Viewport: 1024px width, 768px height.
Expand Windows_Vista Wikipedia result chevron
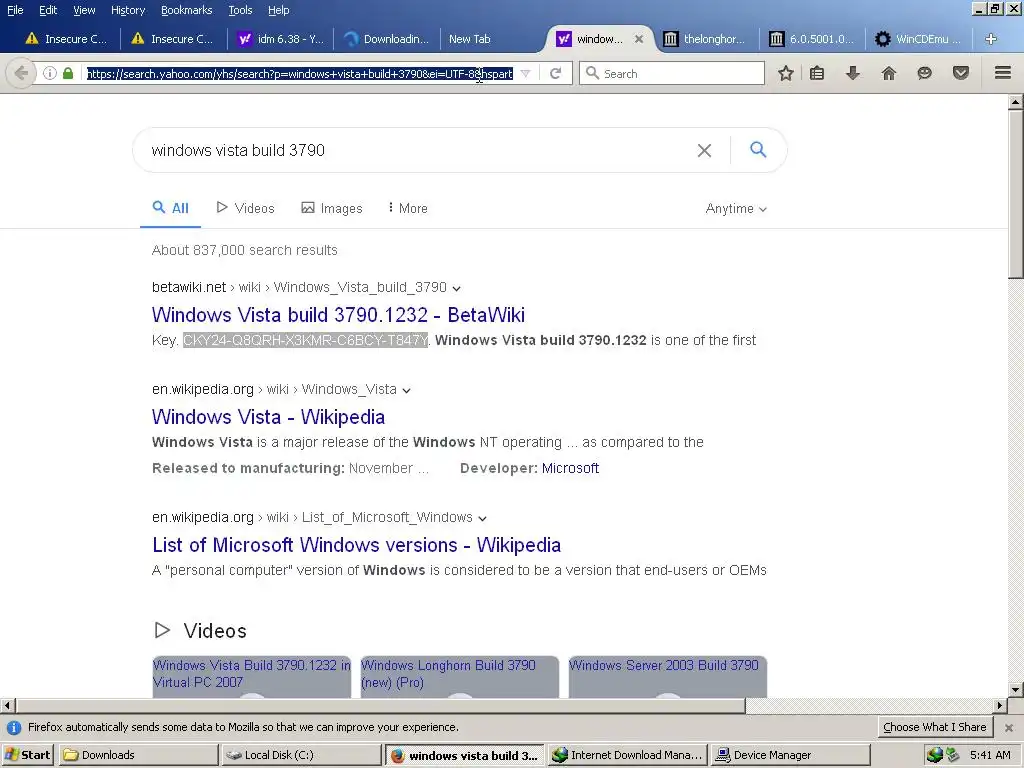pyautogui.click(x=406, y=391)
